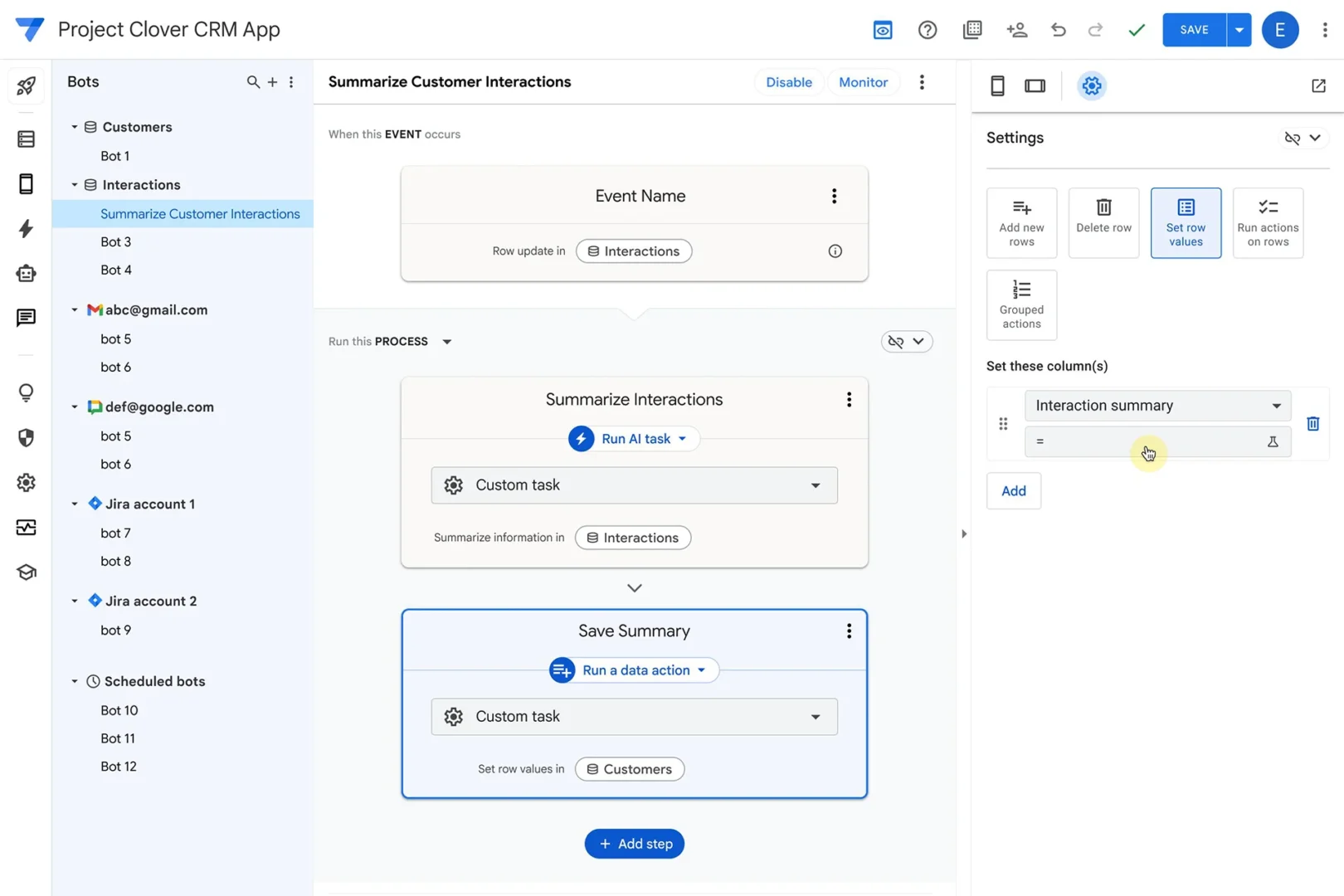Image resolution: width=1344 pixels, height=896 pixels.
Task: Open the Automation bot icon in sidebar
Action: [x=26, y=273]
